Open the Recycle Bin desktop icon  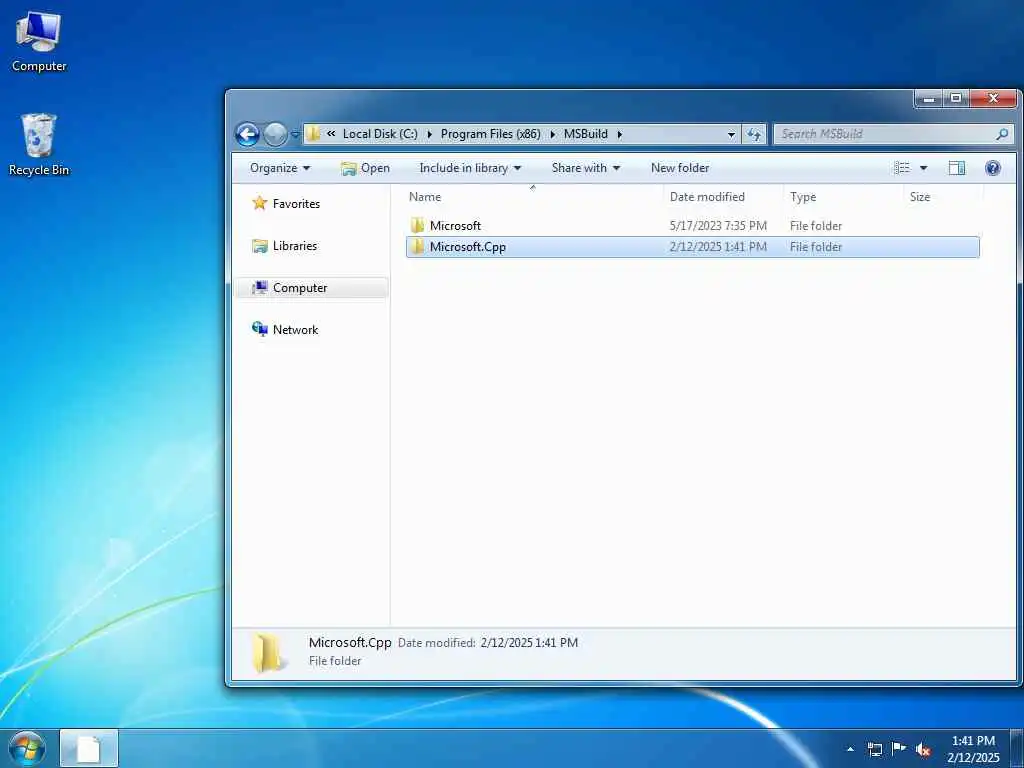tap(39, 144)
